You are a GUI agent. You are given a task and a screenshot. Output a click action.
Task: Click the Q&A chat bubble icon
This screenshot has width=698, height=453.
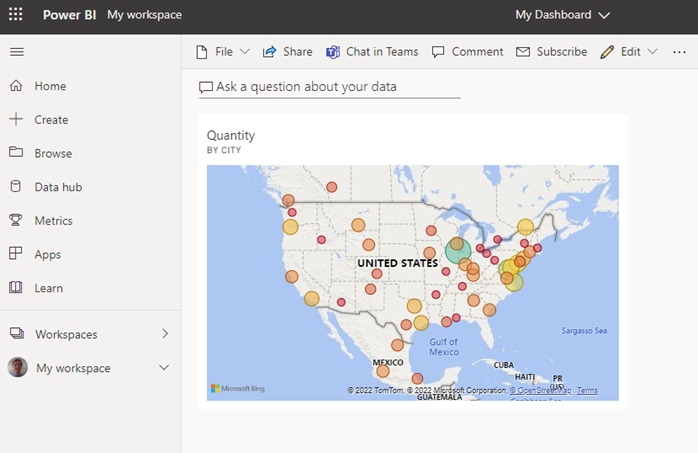pos(206,87)
